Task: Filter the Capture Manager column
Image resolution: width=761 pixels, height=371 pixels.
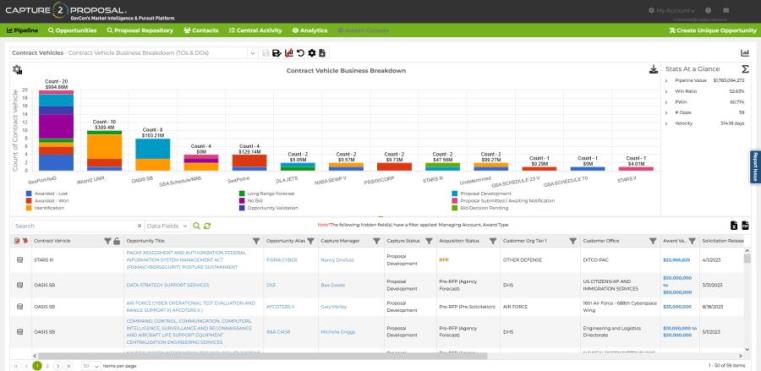Action: click(x=376, y=241)
